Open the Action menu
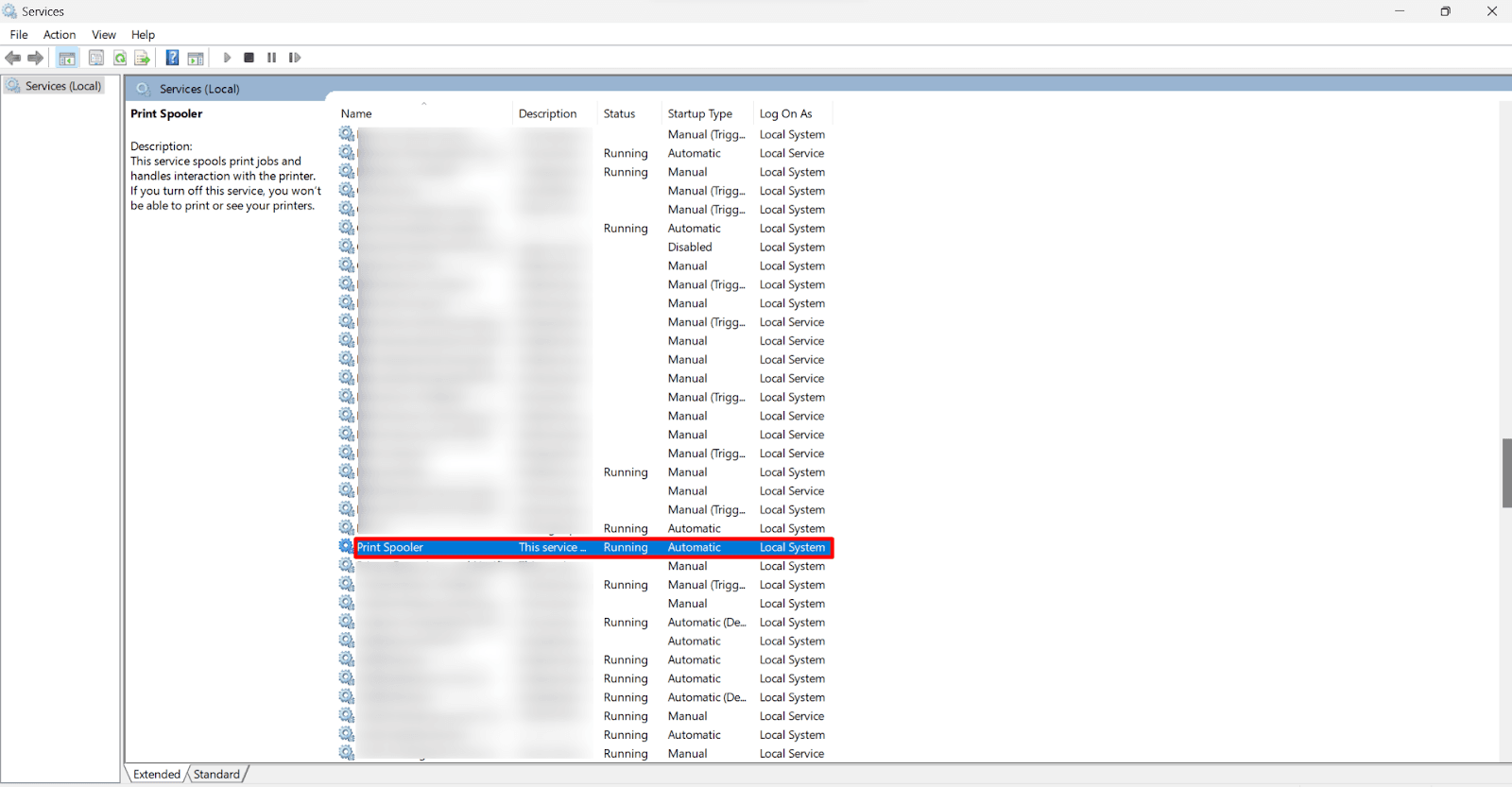The image size is (1512, 787). (x=60, y=35)
